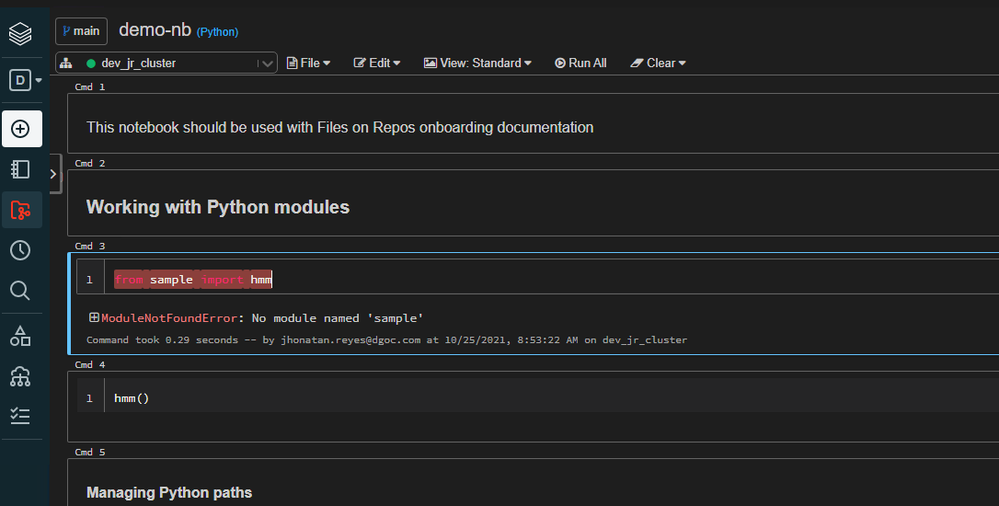
Task: Expand the ModuleNotFoundError traceback
Action: [94, 318]
